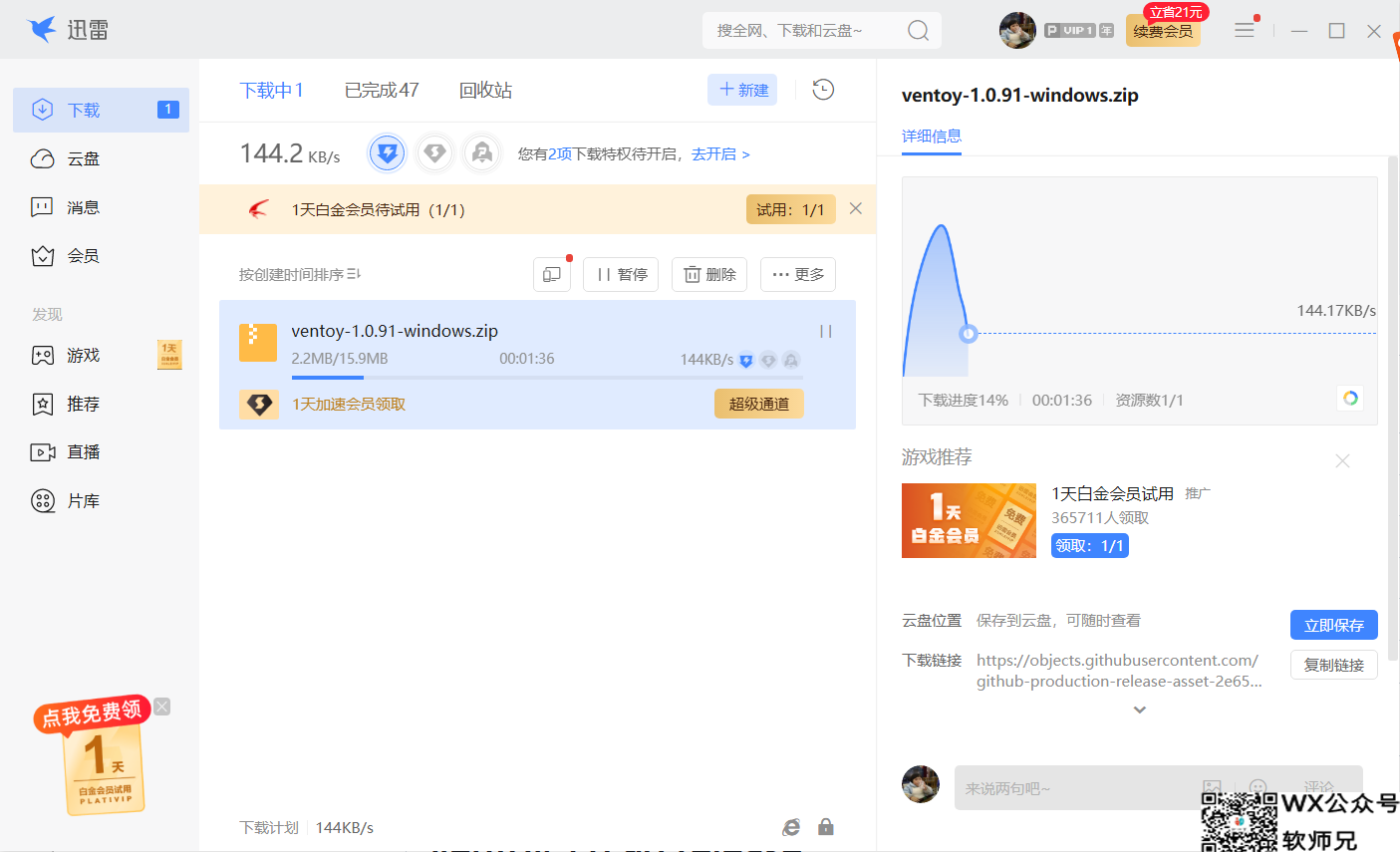Open download history clock icon

[823, 90]
